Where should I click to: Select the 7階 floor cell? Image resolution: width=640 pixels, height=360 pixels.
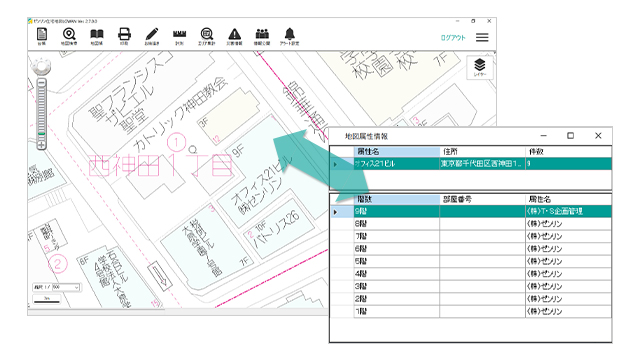(x=397, y=236)
